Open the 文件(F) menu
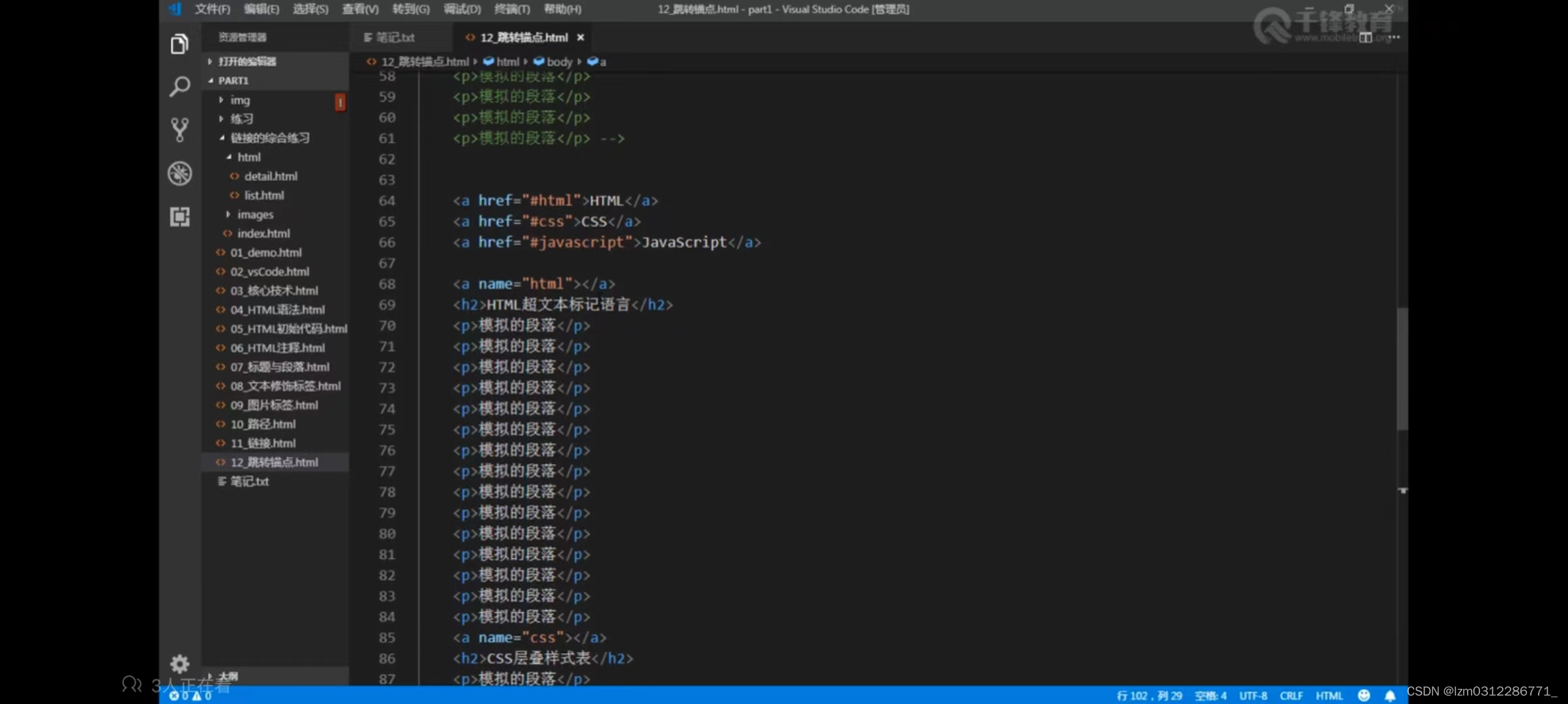Image resolution: width=1568 pixels, height=704 pixels. [213, 9]
